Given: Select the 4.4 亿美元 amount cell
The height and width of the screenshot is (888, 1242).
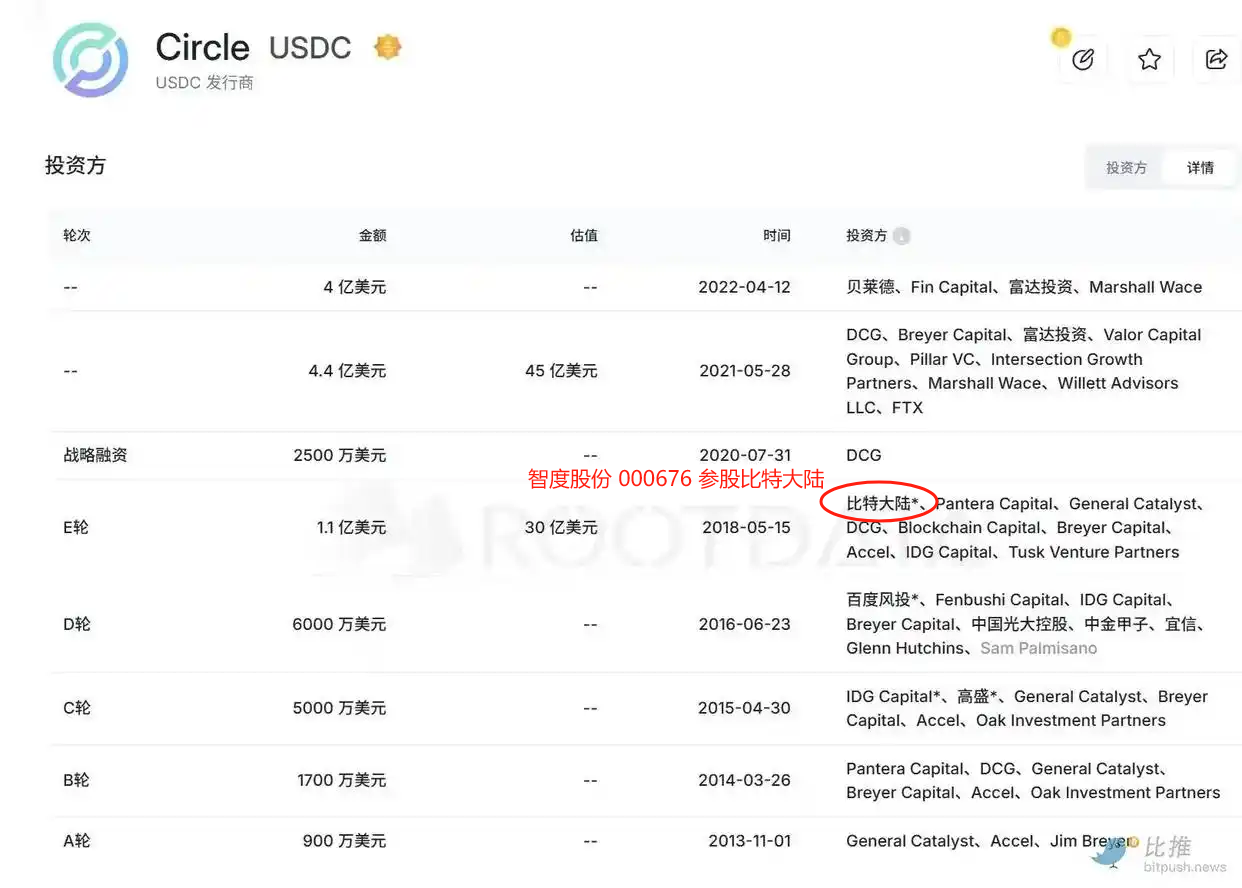Looking at the screenshot, I should point(347,371).
